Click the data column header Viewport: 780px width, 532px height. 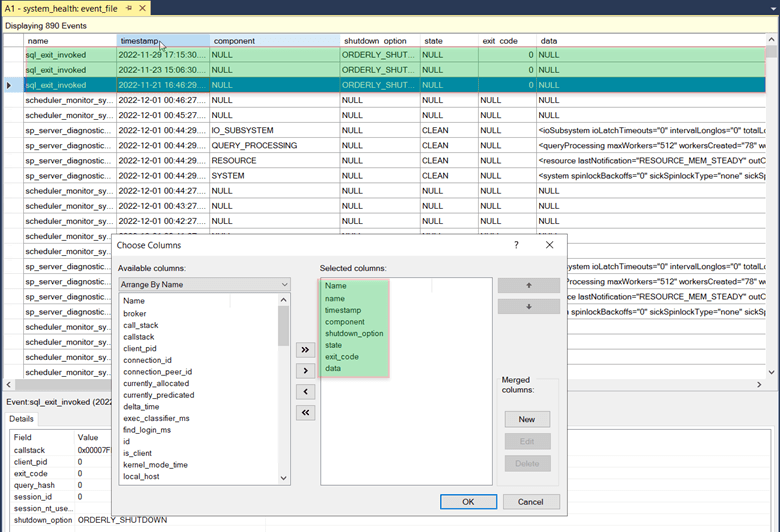pyautogui.click(x=651, y=41)
